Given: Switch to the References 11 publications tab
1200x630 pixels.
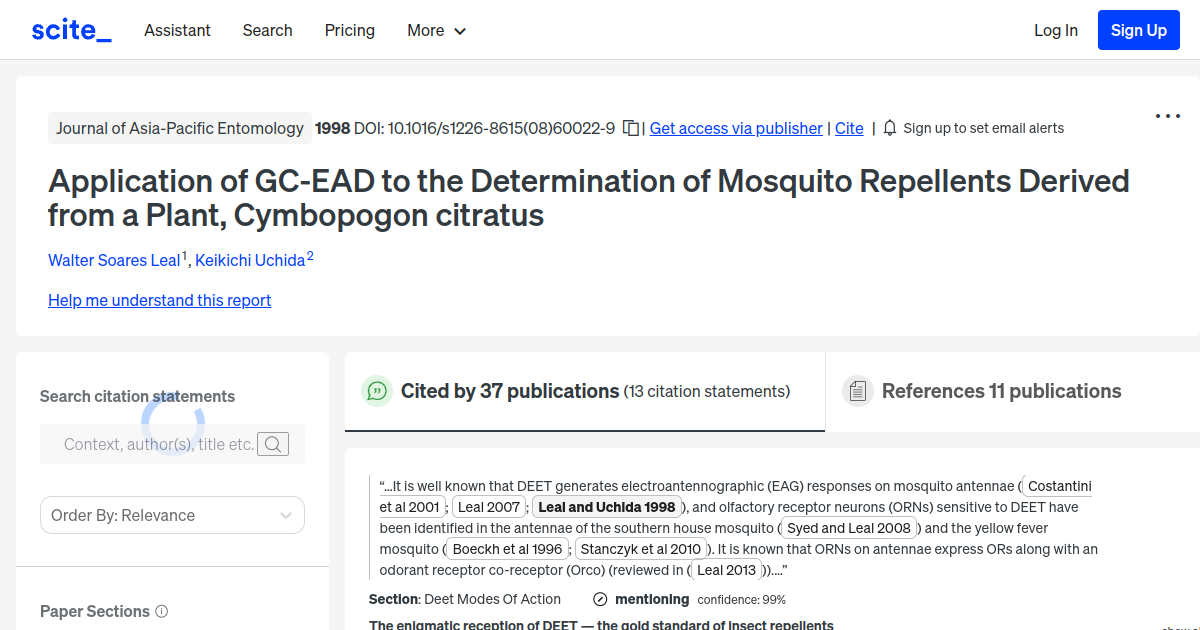Looking at the screenshot, I should [x=1001, y=391].
